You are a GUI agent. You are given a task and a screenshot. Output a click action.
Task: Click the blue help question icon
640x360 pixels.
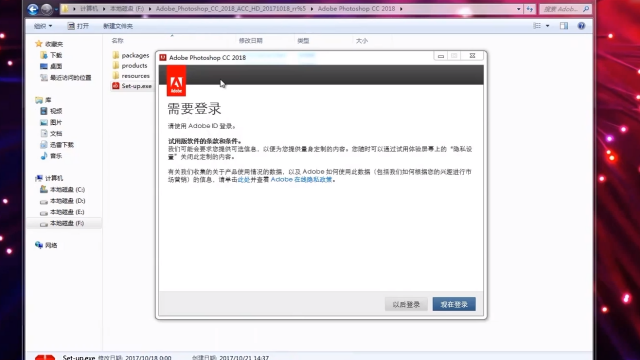pyautogui.click(x=581, y=26)
